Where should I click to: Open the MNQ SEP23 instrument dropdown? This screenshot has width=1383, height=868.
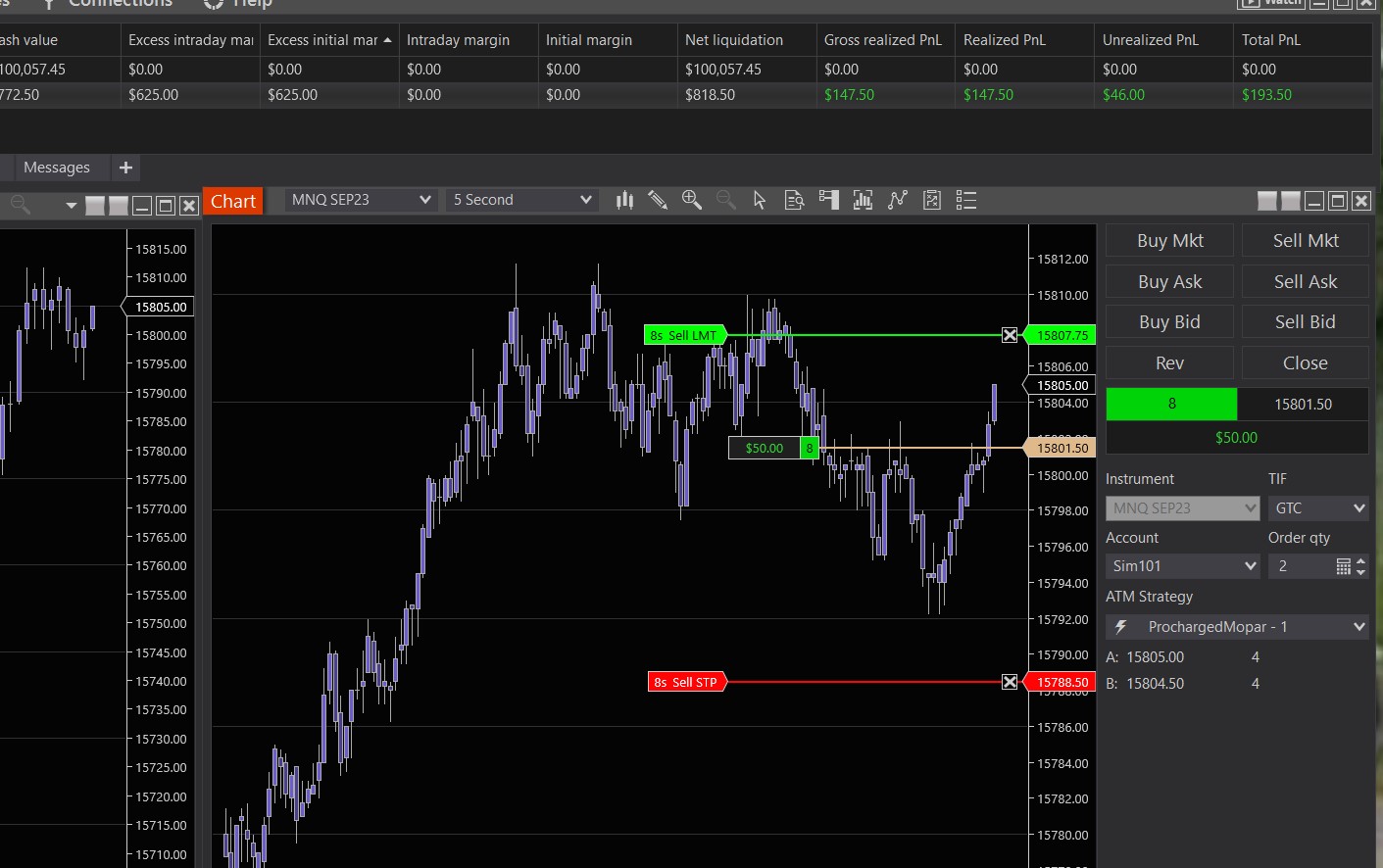(x=361, y=200)
